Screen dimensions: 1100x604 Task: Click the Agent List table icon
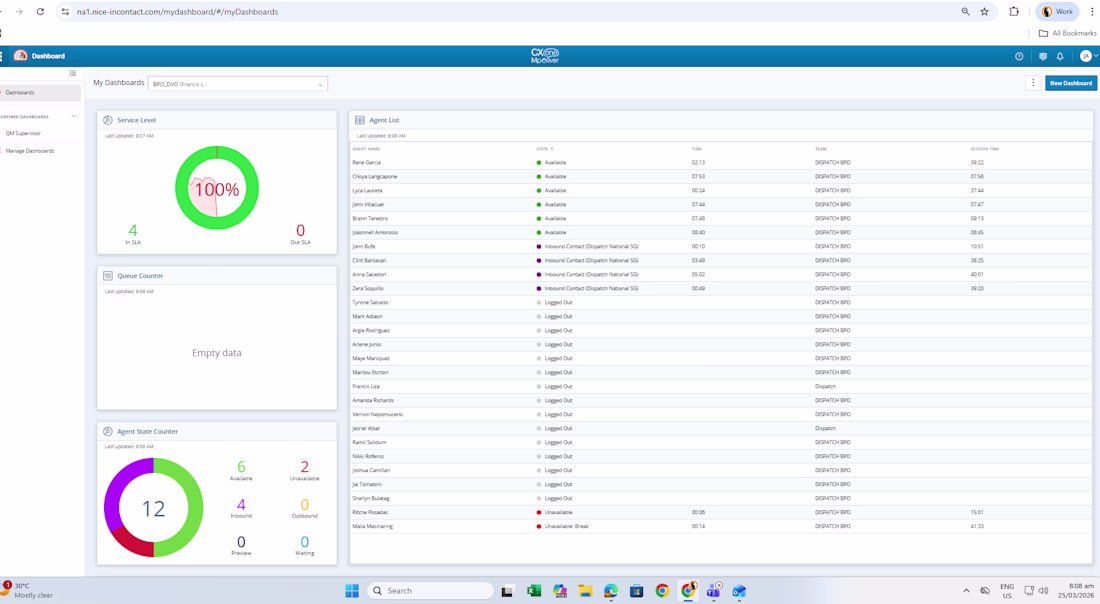(x=360, y=120)
